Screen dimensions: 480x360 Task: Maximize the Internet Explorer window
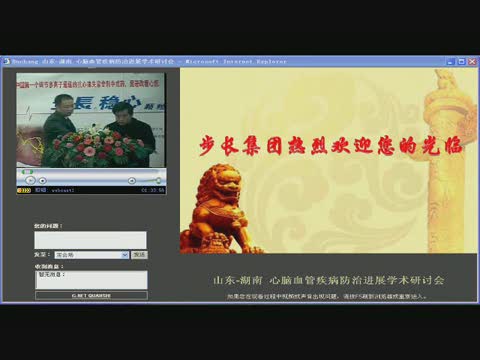462,61
